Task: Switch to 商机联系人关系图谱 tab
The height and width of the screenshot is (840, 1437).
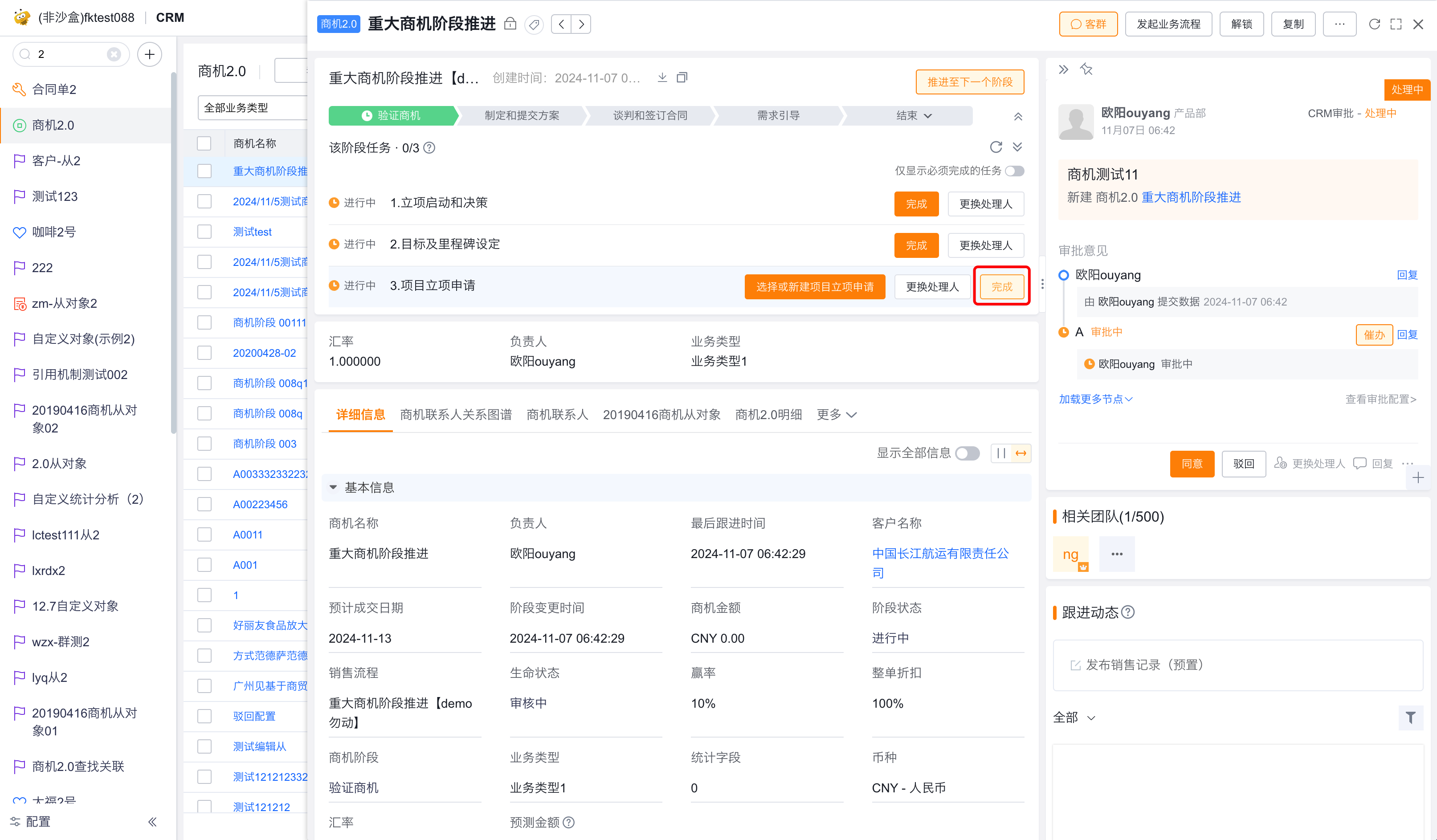Action: point(456,415)
